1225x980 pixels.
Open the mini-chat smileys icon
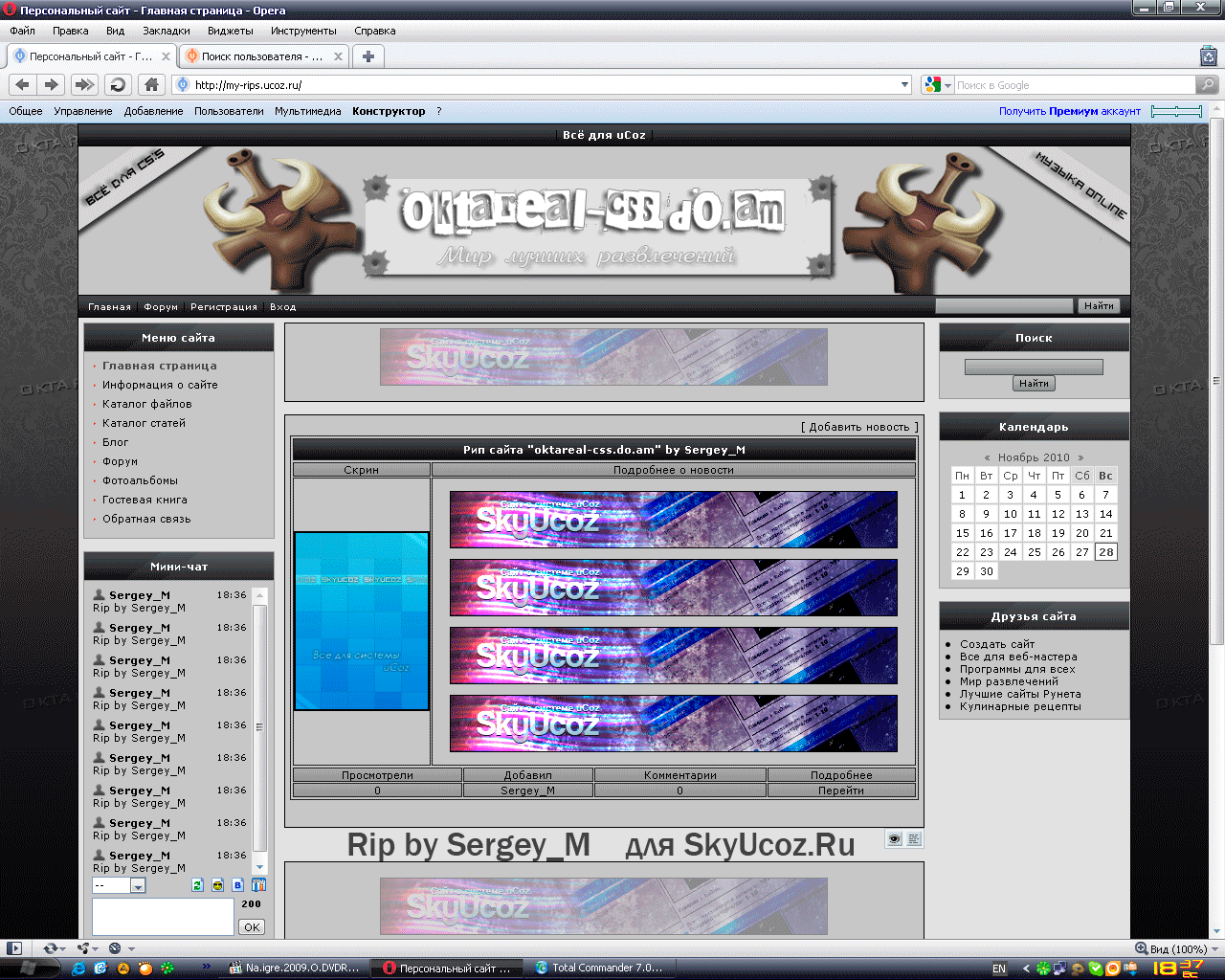tap(217, 885)
